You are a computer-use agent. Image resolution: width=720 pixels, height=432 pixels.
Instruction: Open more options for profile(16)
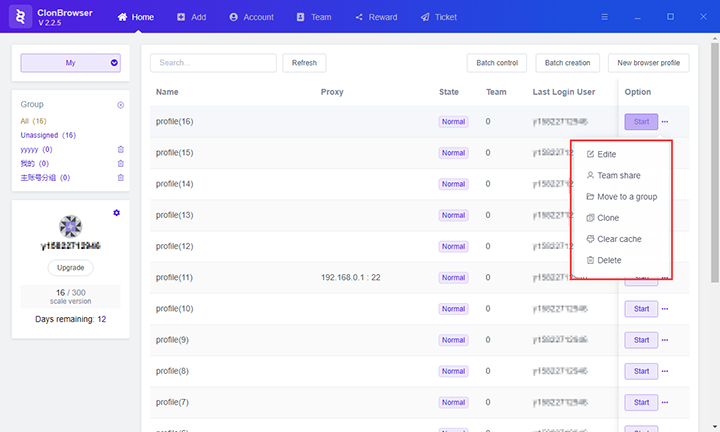point(665,122)
